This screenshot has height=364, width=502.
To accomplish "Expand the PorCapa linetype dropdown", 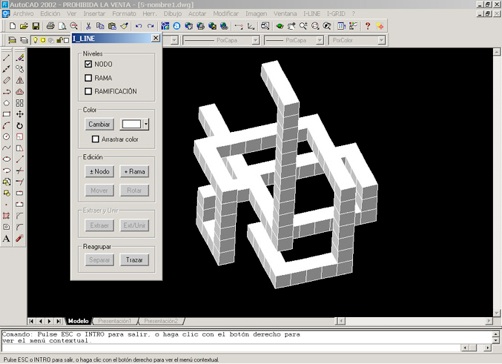I will [255, 40].
